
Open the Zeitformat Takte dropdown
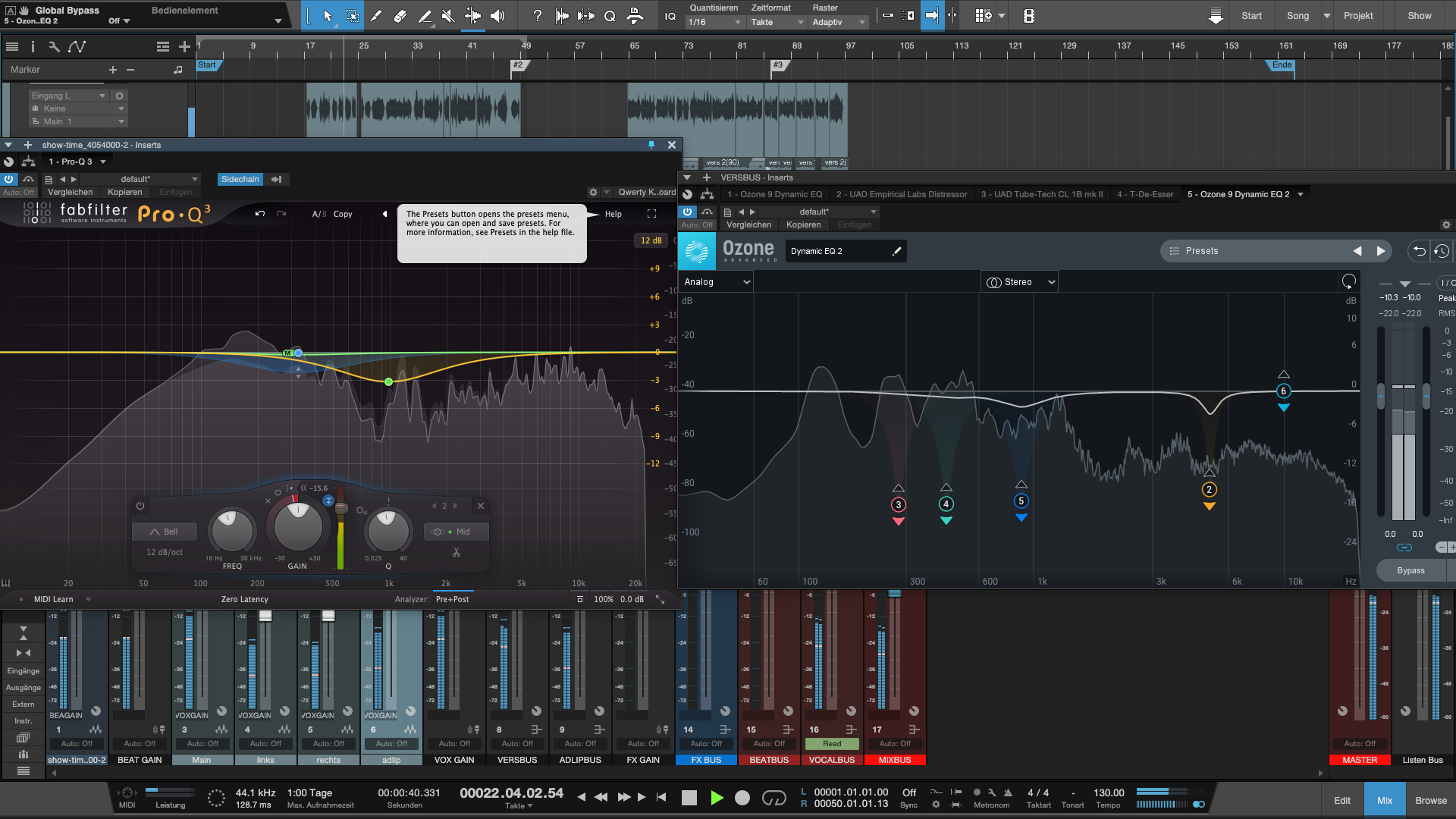pyautogui.click(x=777, y=23)
